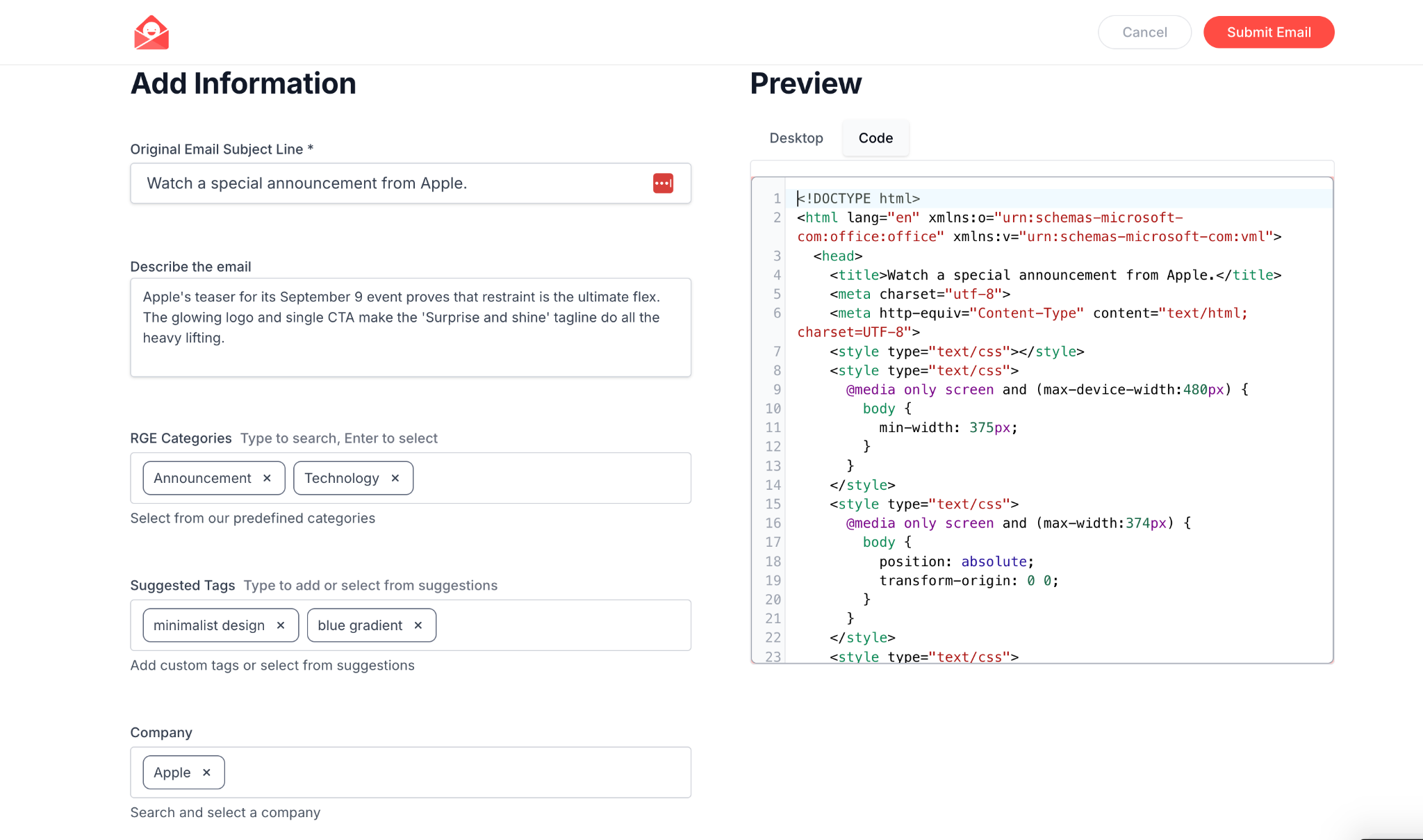
Task: Click line number 16 in code gutter
Action: 773,523
